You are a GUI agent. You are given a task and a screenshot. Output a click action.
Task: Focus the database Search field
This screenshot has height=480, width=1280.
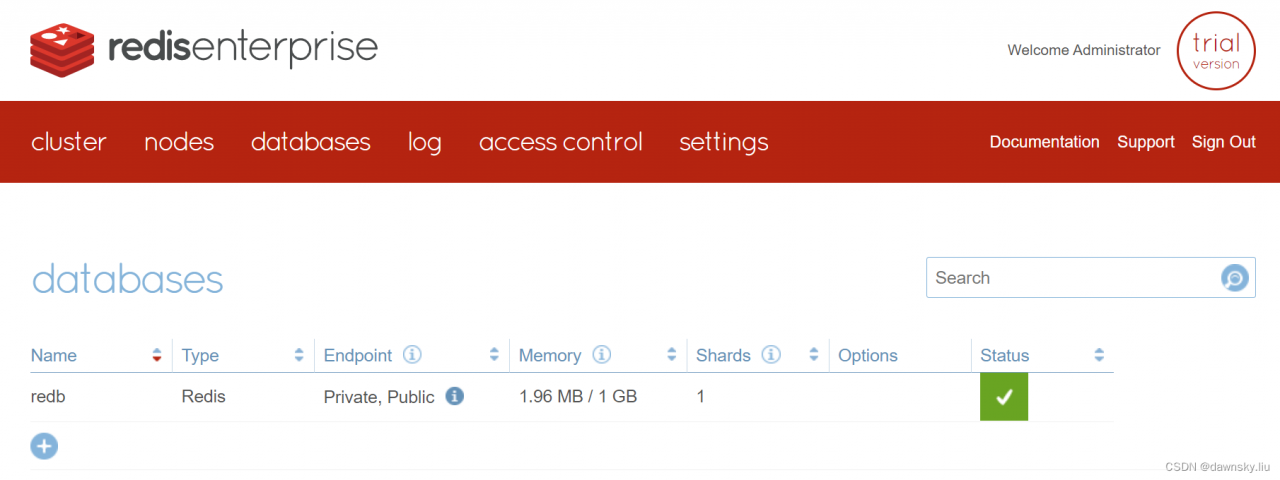click(1070, 278)
